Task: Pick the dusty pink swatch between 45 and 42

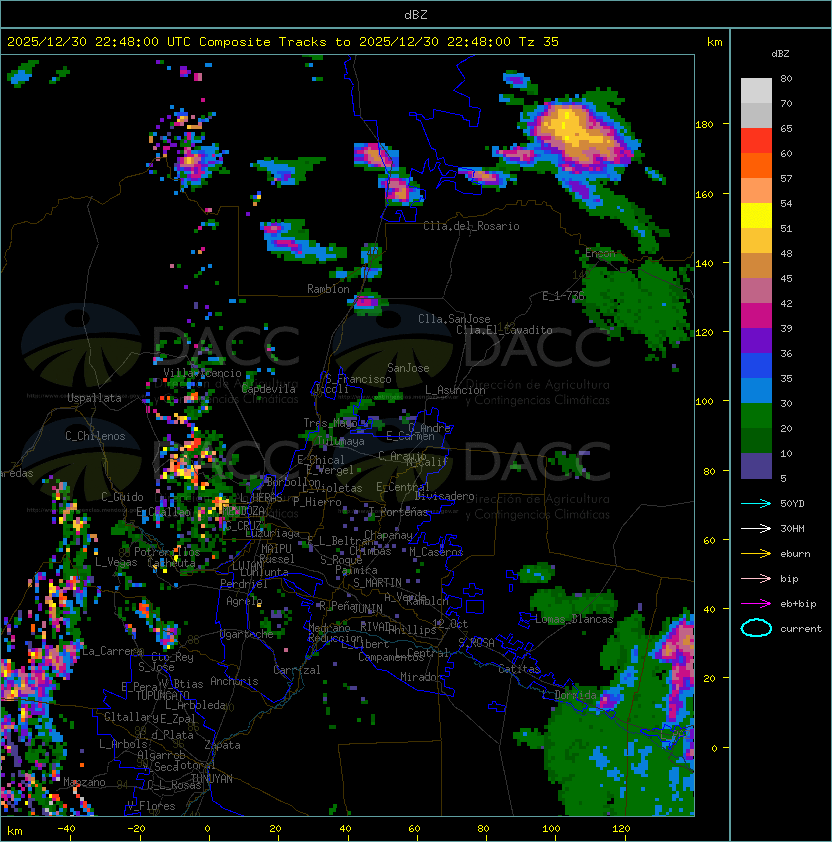Action: [756, 291]
